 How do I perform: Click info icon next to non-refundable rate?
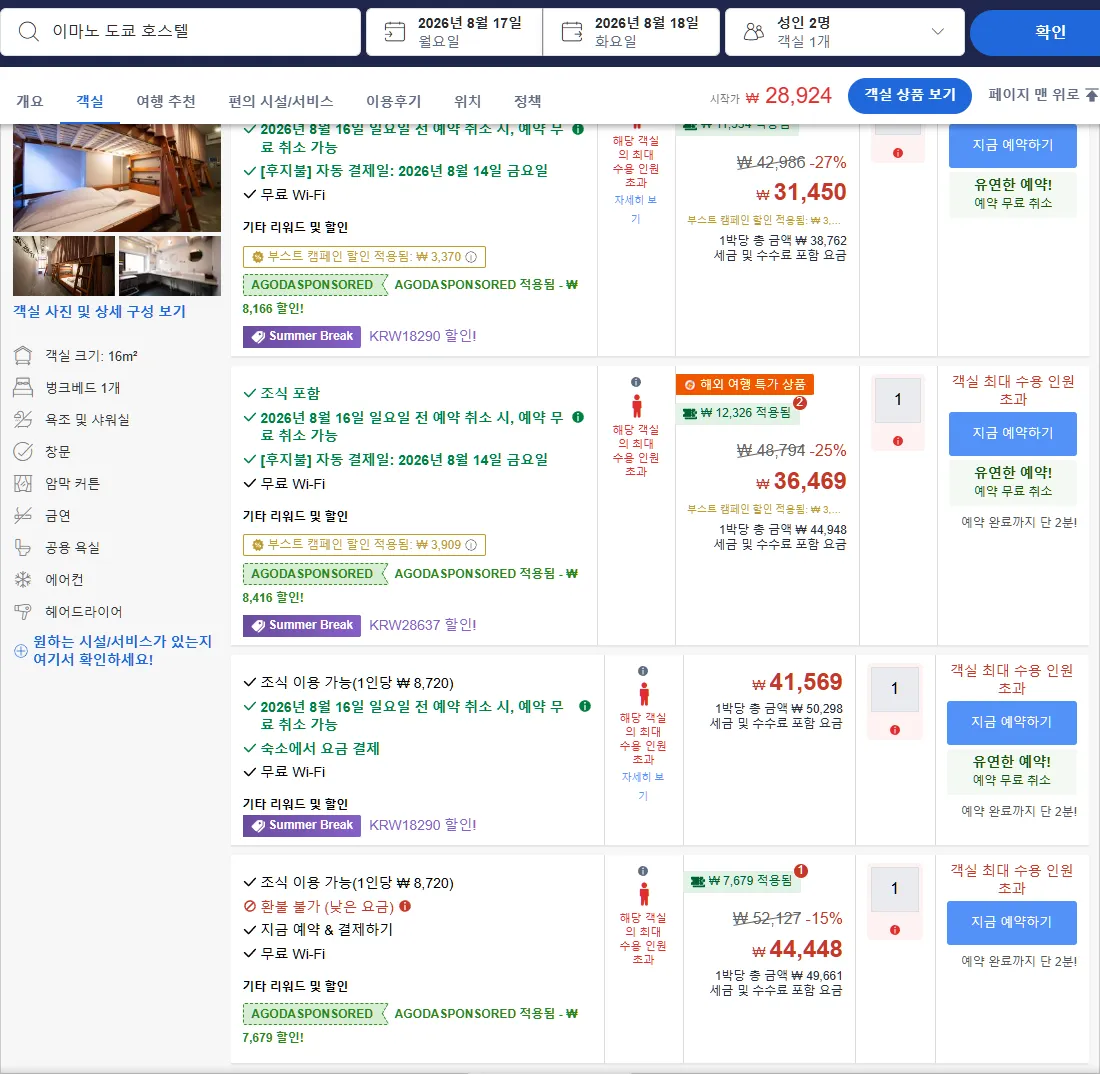[405, 906]
